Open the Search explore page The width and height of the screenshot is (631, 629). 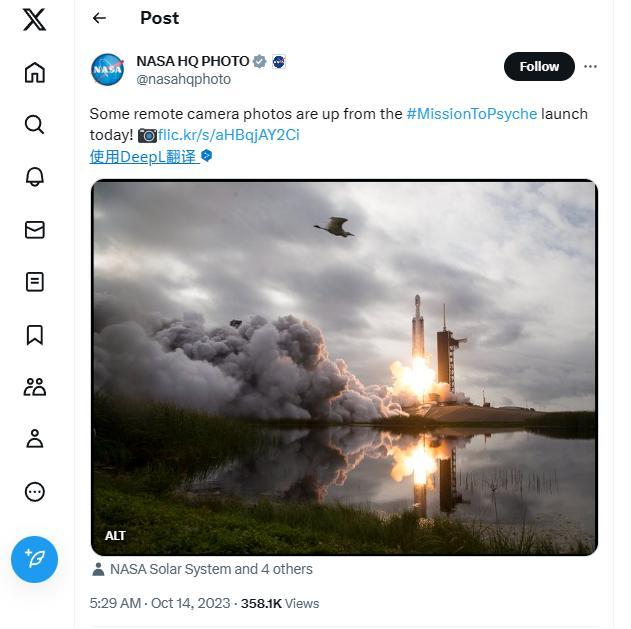tap(34, 124)
